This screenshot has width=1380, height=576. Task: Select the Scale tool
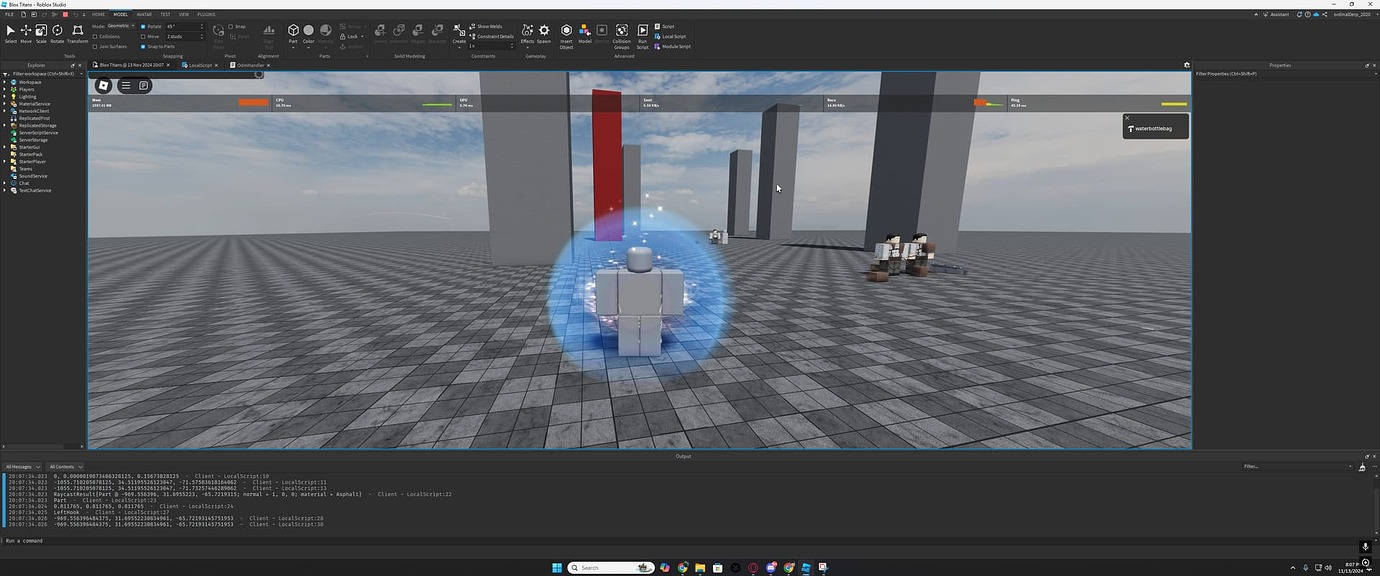(x=40, y=32)
